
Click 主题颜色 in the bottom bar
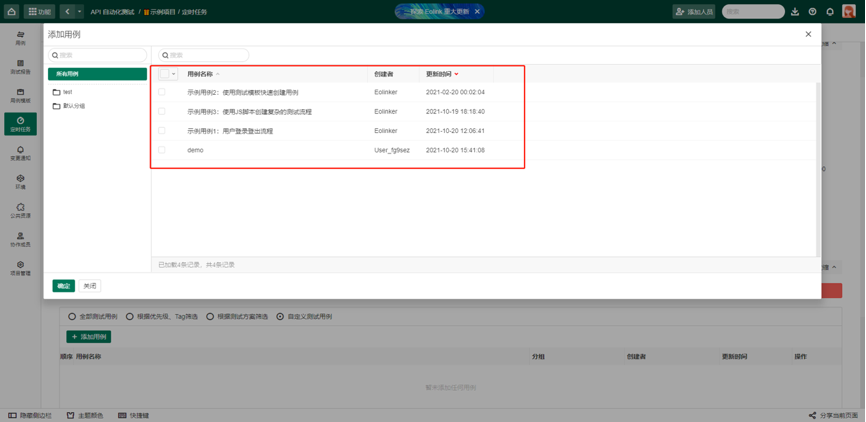pyautogui.click(x=85, y=415)
